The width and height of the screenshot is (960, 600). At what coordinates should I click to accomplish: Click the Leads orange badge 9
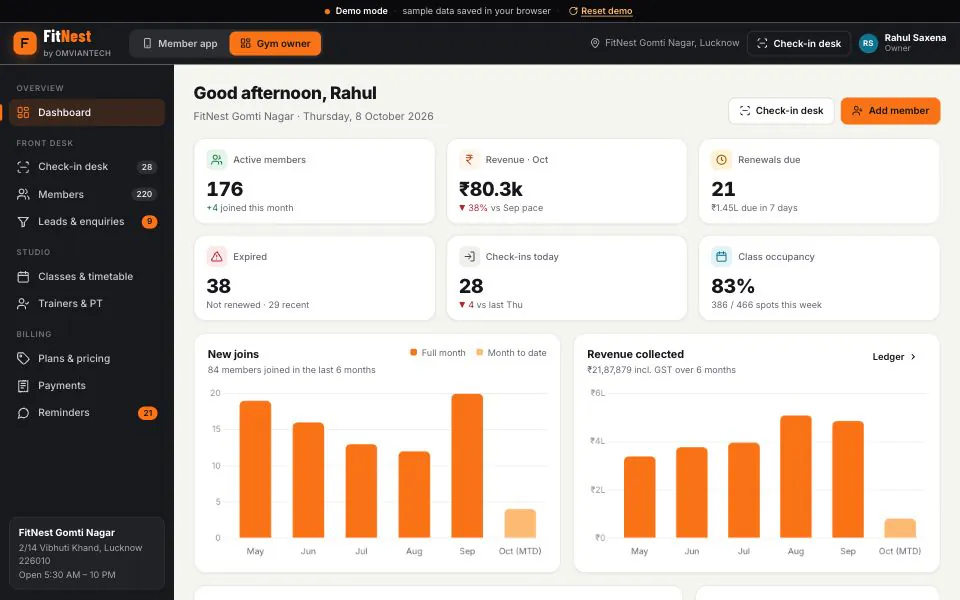click(x=149, y=222)
